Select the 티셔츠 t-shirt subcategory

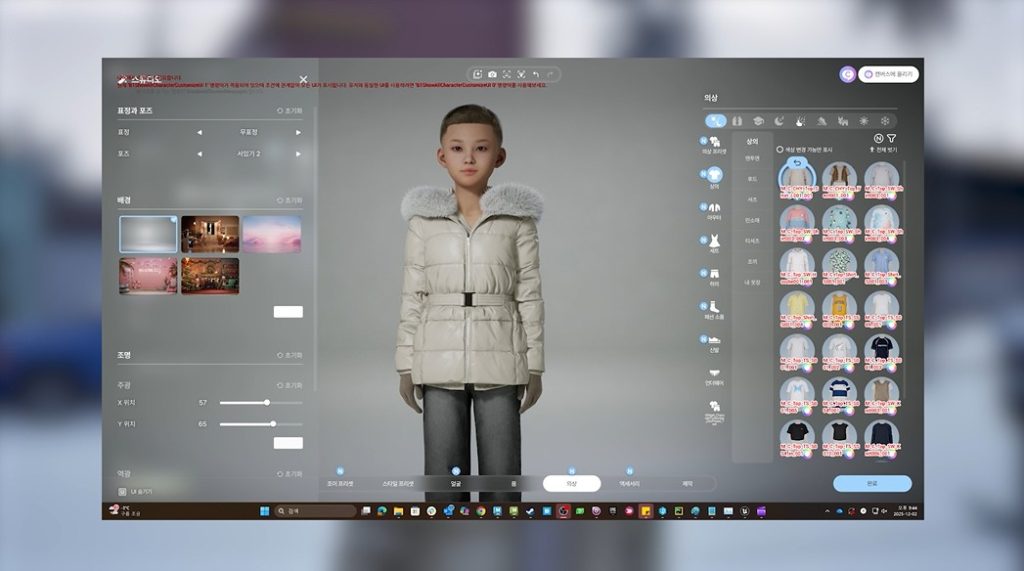coord(752,241)
